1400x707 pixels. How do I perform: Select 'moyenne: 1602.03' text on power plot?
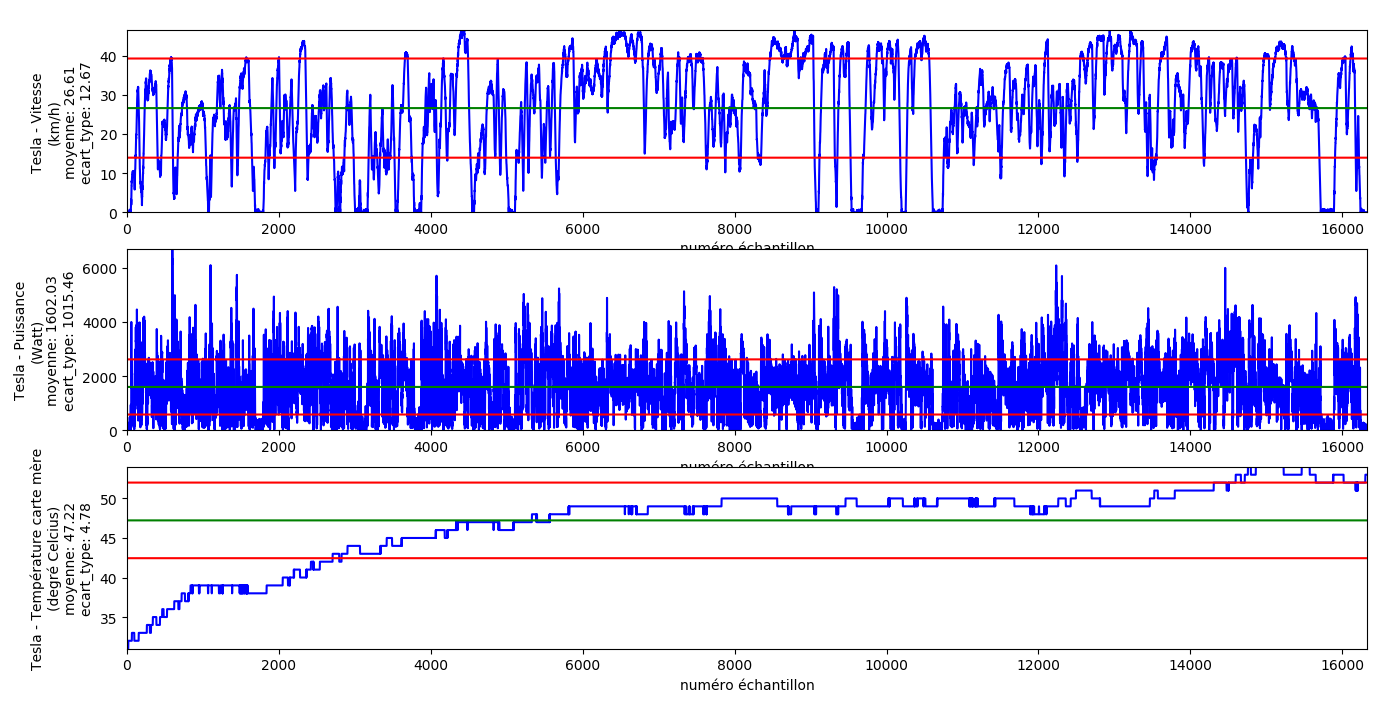53,341
